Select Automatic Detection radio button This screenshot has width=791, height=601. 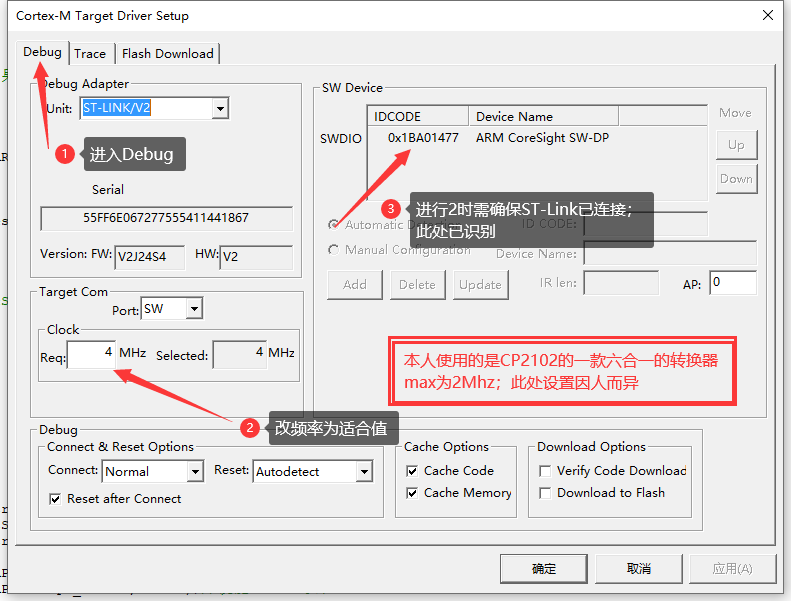(333, 224)
